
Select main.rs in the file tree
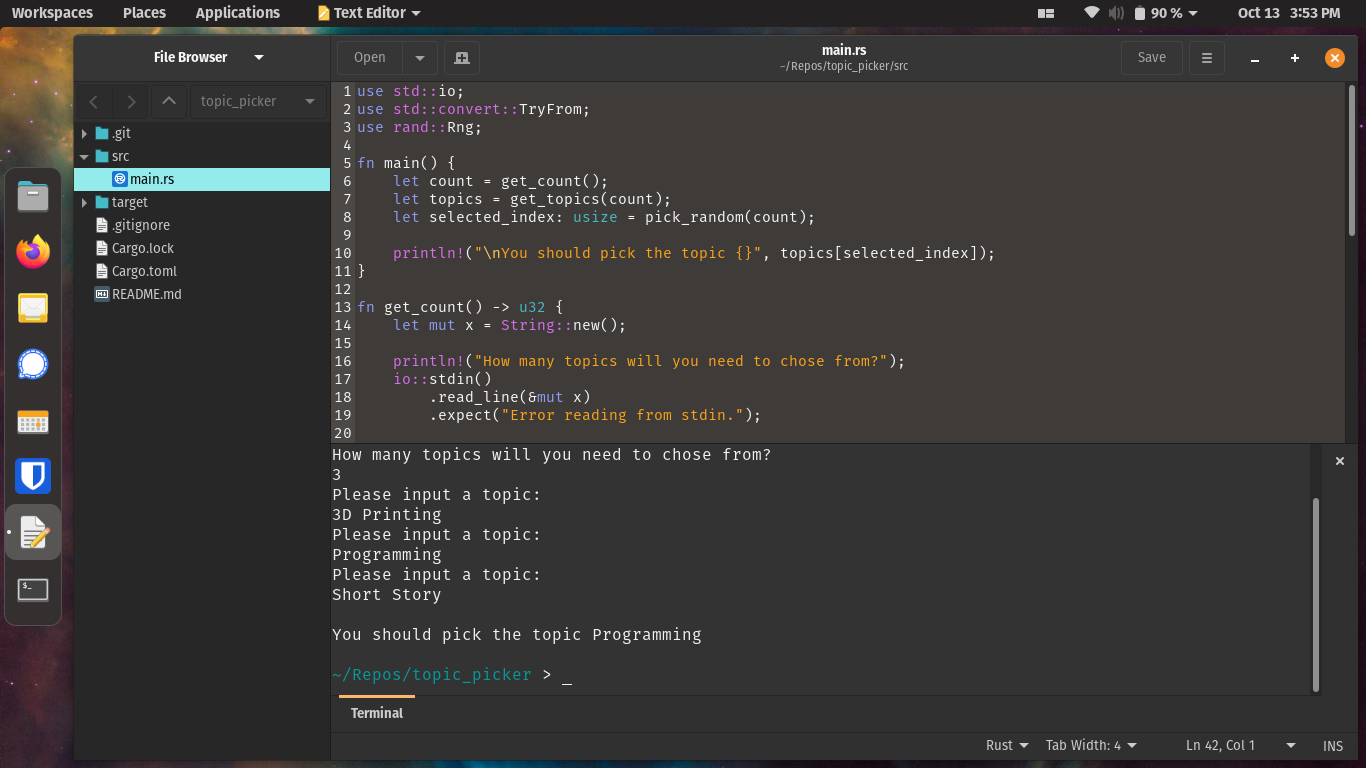(x=202, y=179)
